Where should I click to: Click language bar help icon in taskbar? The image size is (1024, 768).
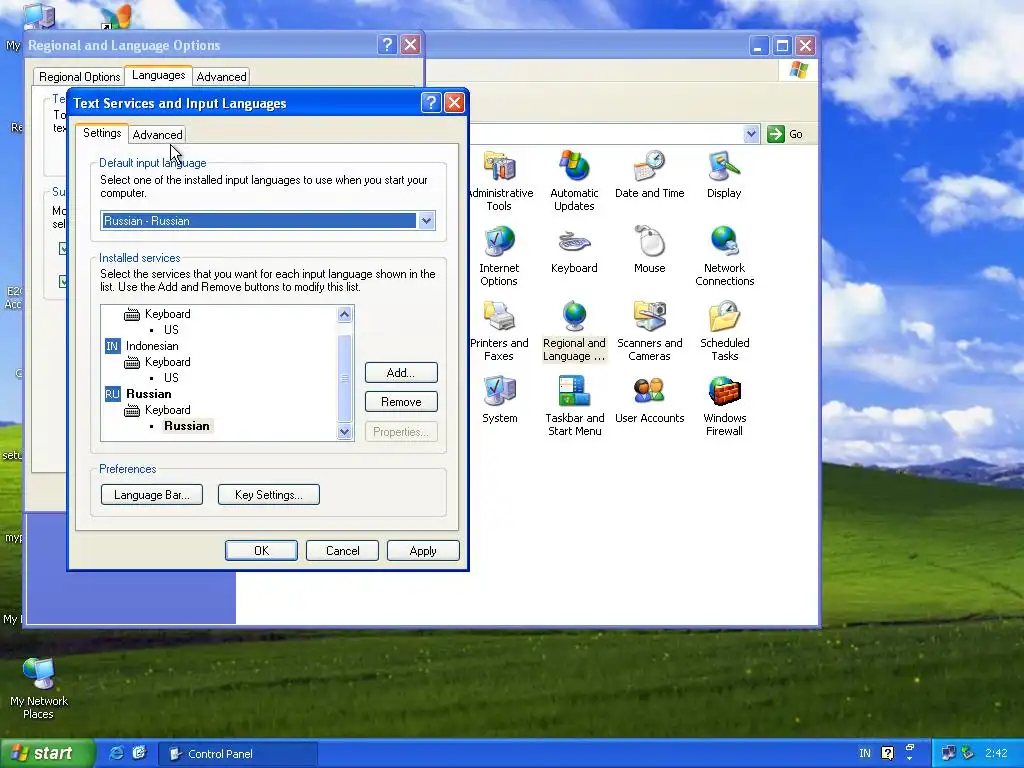887,753
